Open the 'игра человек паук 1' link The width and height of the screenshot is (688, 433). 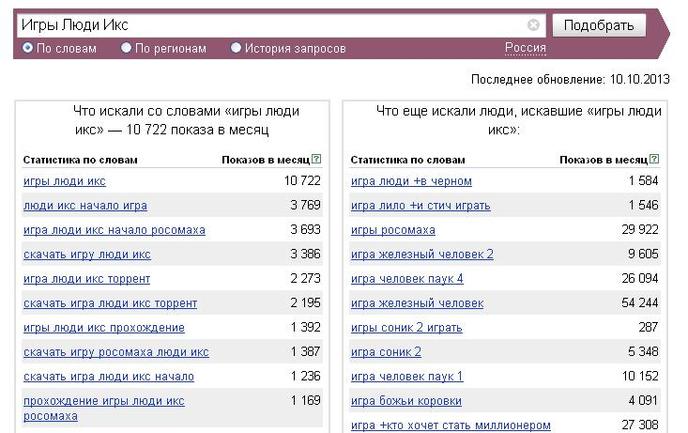click(x=407, y=377)
